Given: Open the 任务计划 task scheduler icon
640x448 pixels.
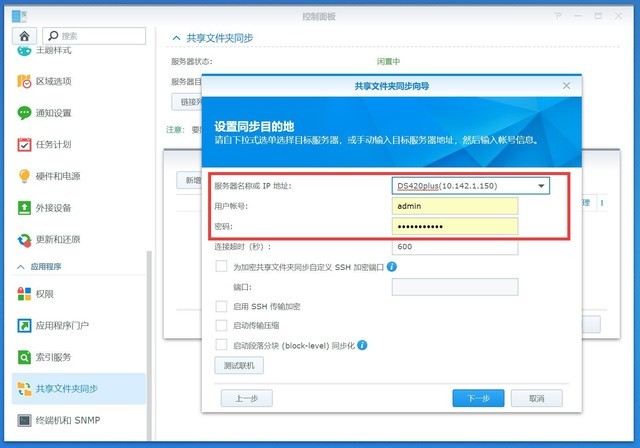Looking at the screenshot, I should click(x=24, y=144).
